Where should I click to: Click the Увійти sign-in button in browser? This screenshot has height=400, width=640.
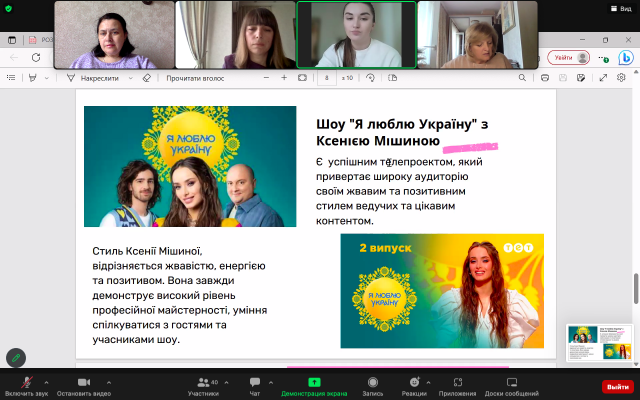point(568,58)
